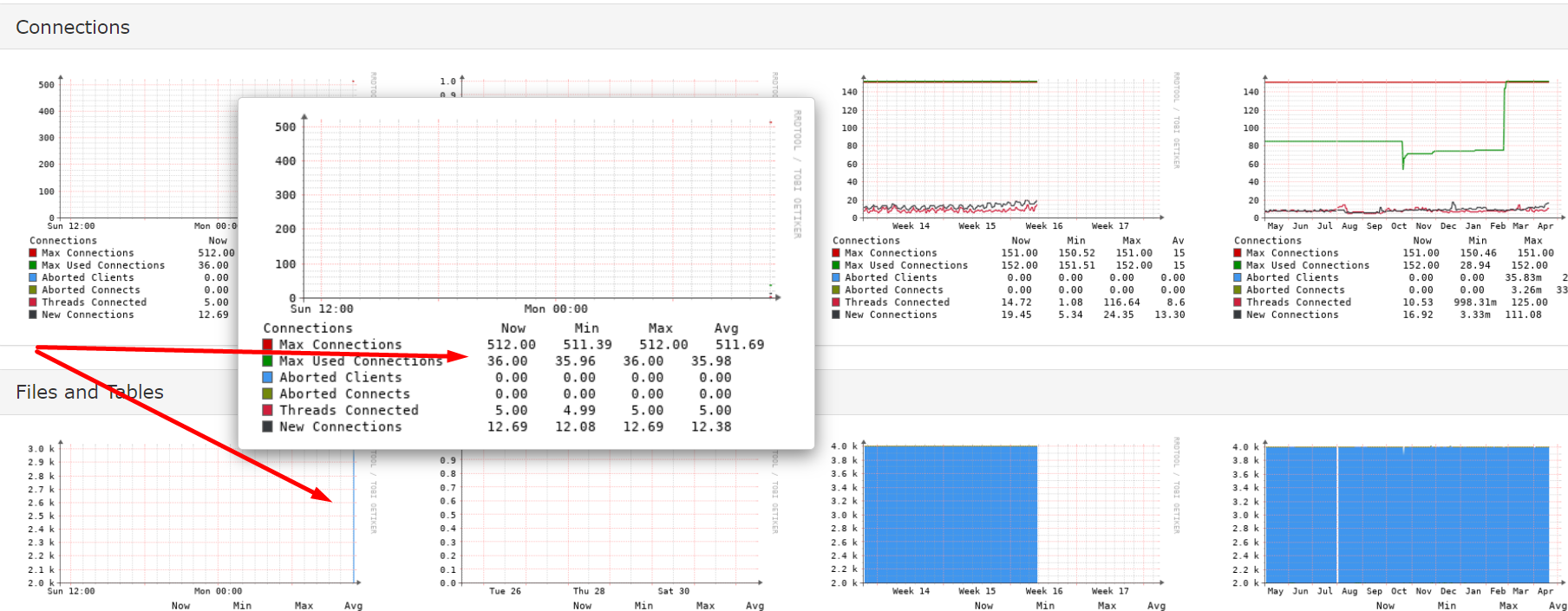The width and height of the screenshot is (1568, 611).
Task: Open the weekly Connections graph showing Week 14–17
Action: click(1008, 197)
